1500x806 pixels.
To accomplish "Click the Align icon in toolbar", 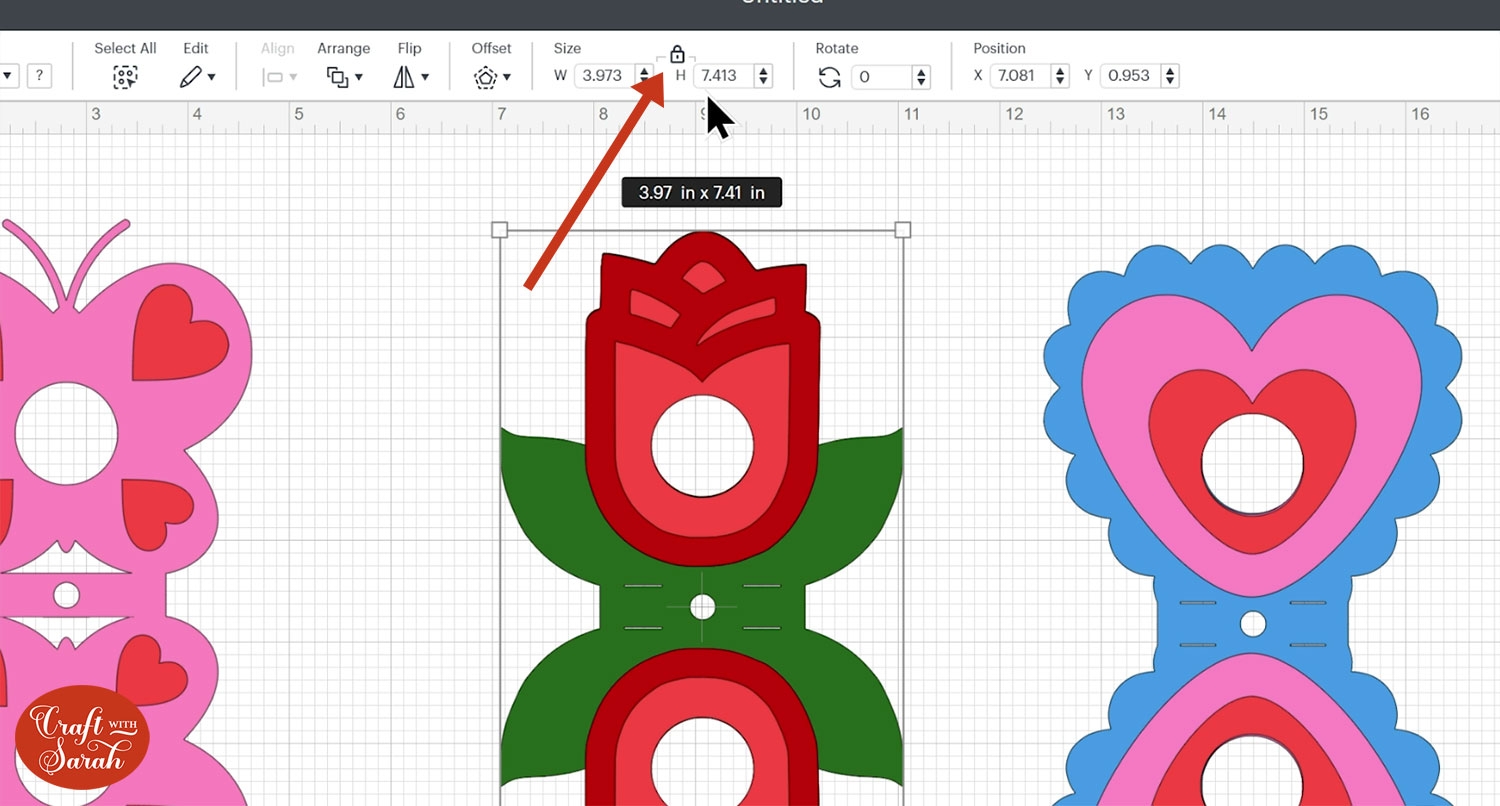I will pyautogui.click(x=273, y=75).
